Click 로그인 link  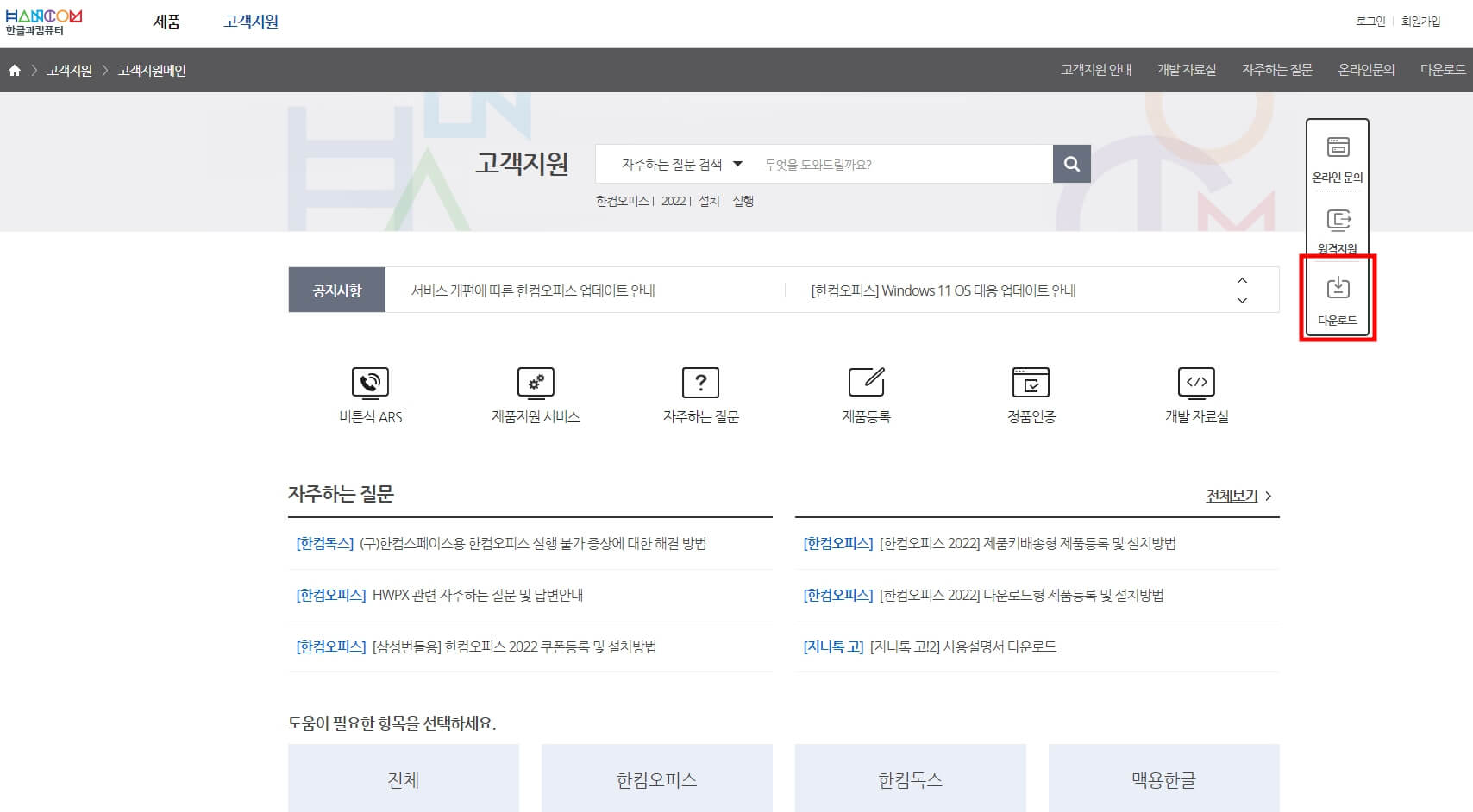click(x=1370, y=22)
